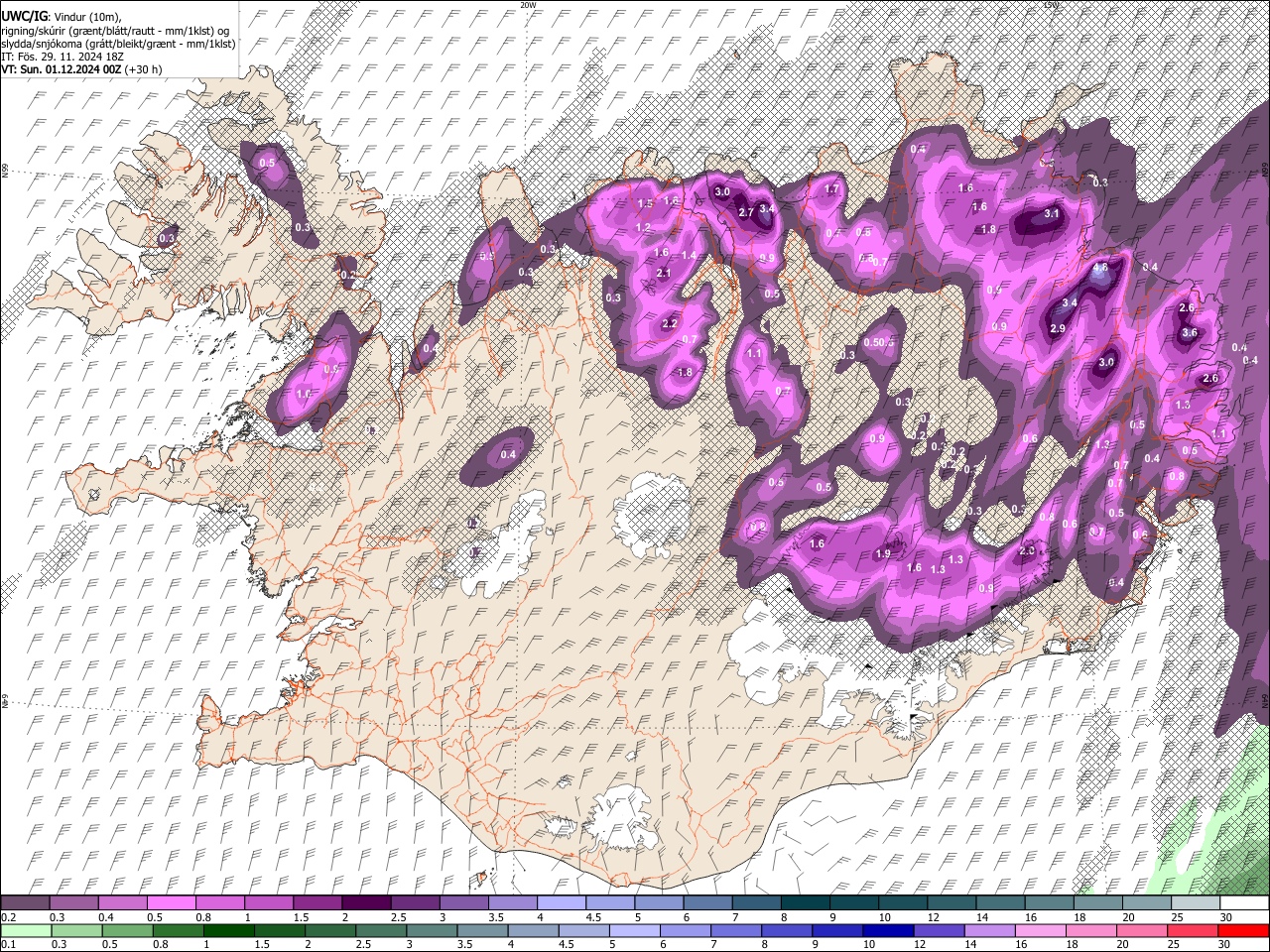Click the '1.9' precipitation value on the map
The width and height of the screenshot is (1270, 952).
883,554
